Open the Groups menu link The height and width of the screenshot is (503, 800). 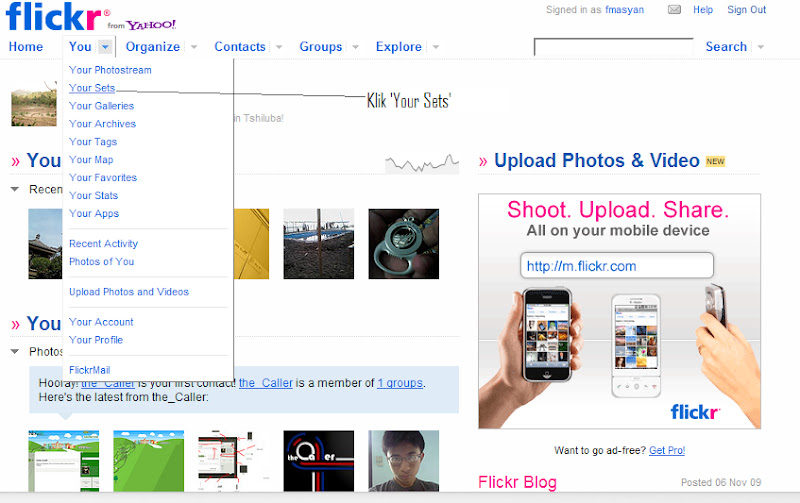pos(320,46)
